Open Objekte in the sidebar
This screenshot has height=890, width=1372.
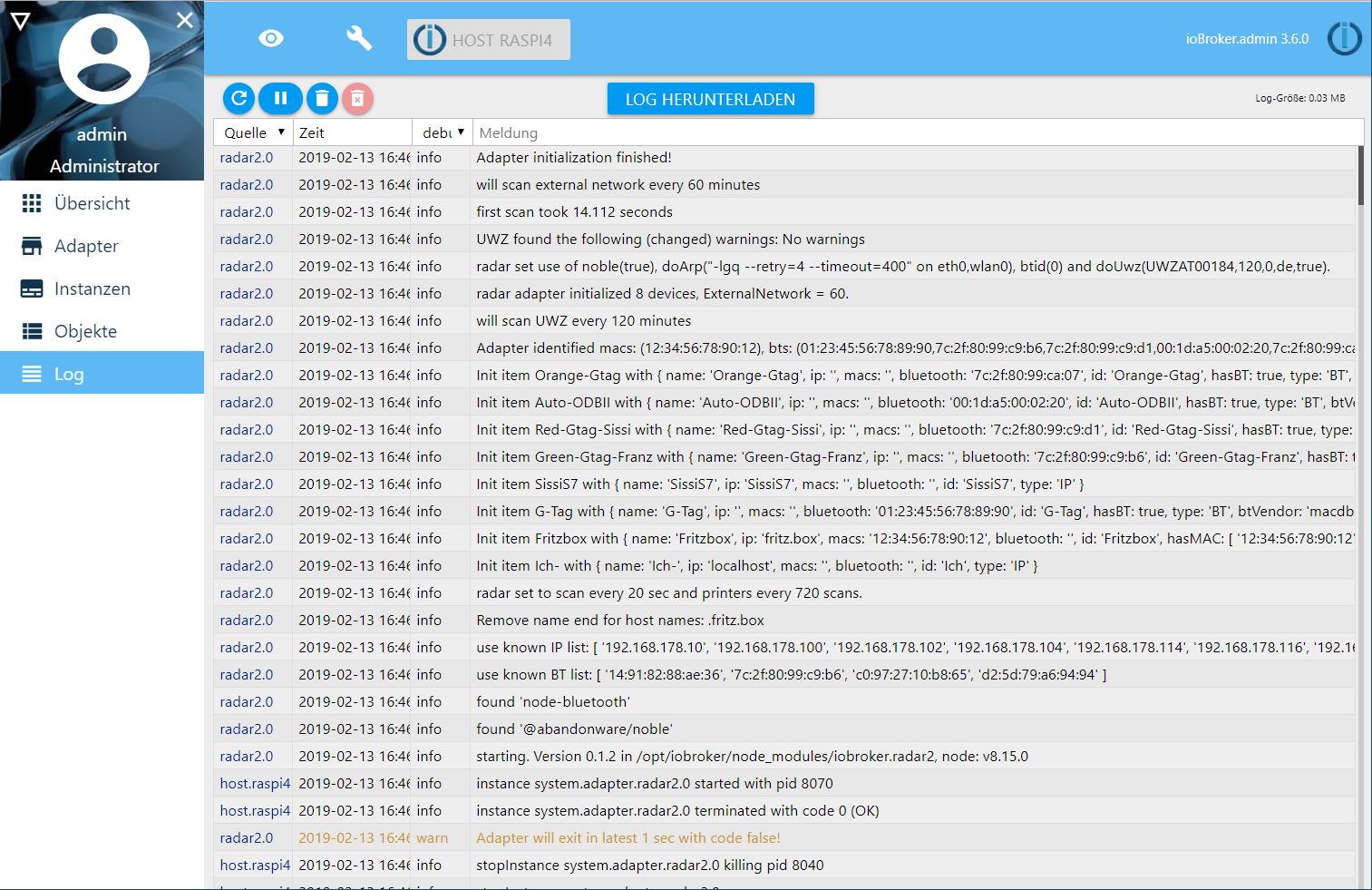click(x=102, y=331)
